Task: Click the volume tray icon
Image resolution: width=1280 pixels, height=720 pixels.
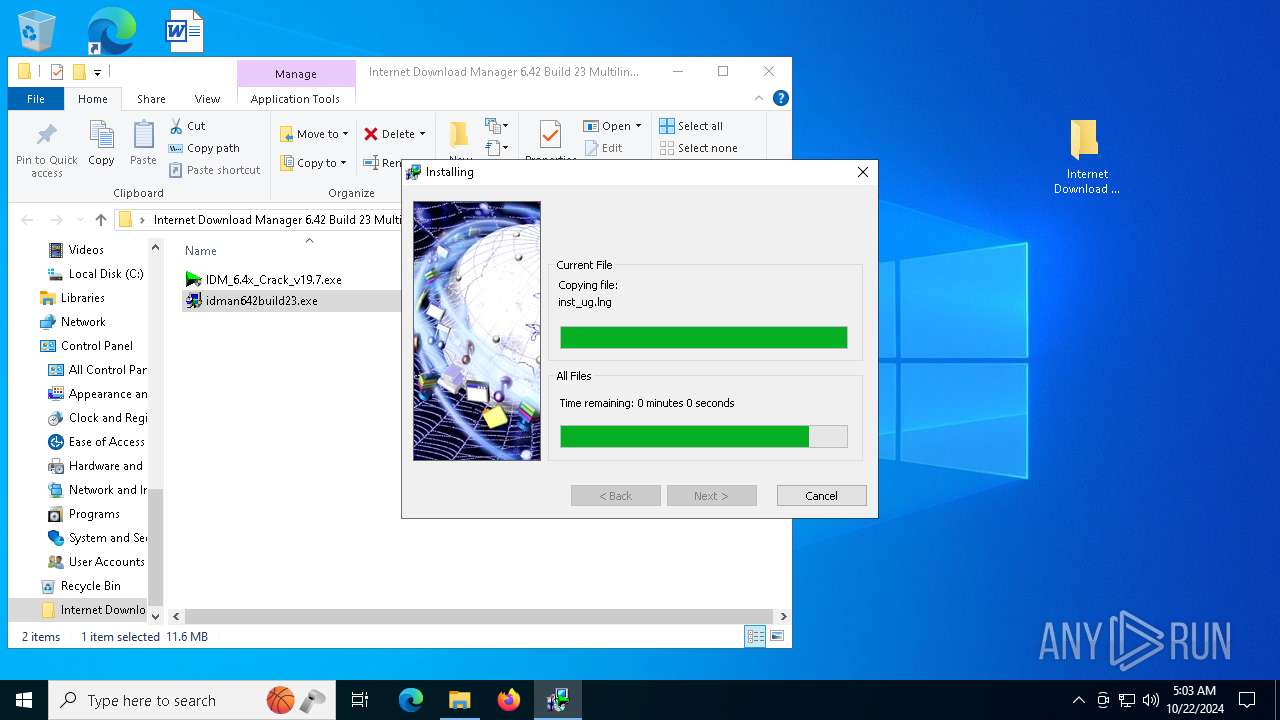Action: point(1151,700)
